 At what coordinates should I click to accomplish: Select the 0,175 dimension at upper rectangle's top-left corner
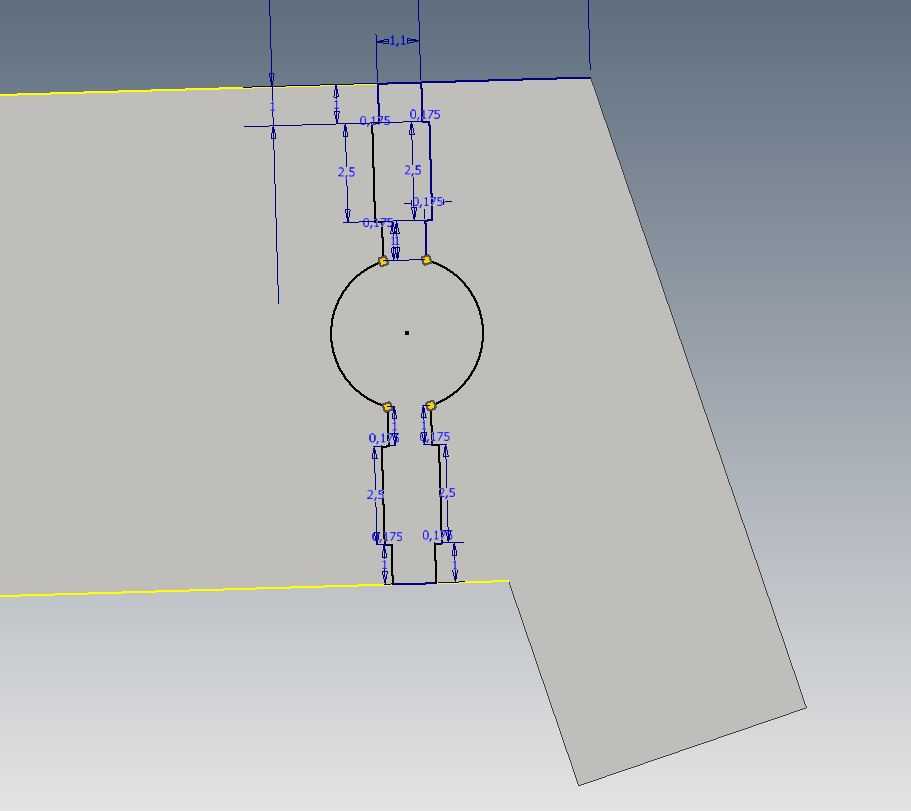click(375, 121)
